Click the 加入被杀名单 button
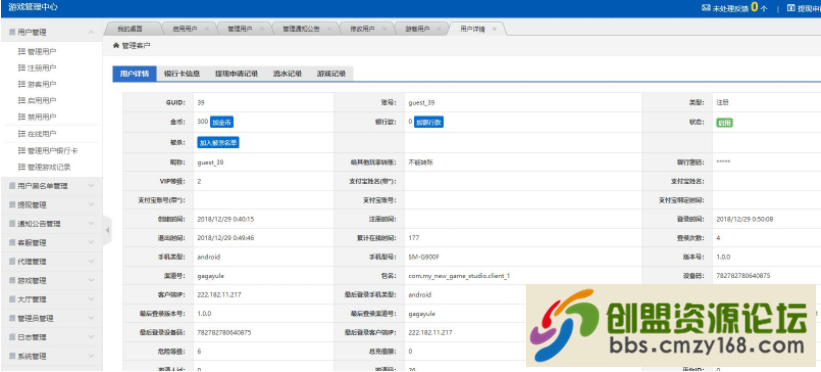The height and width of the screenshot is (372, 821). (x=218, y=143)
